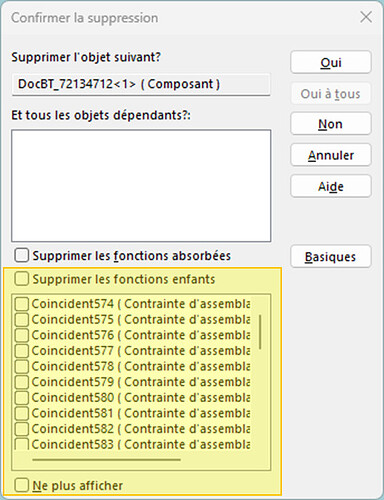Screen dimensions: 384x500
Task: Click inside the empty dependent objects list
Action: click(141, 186)
